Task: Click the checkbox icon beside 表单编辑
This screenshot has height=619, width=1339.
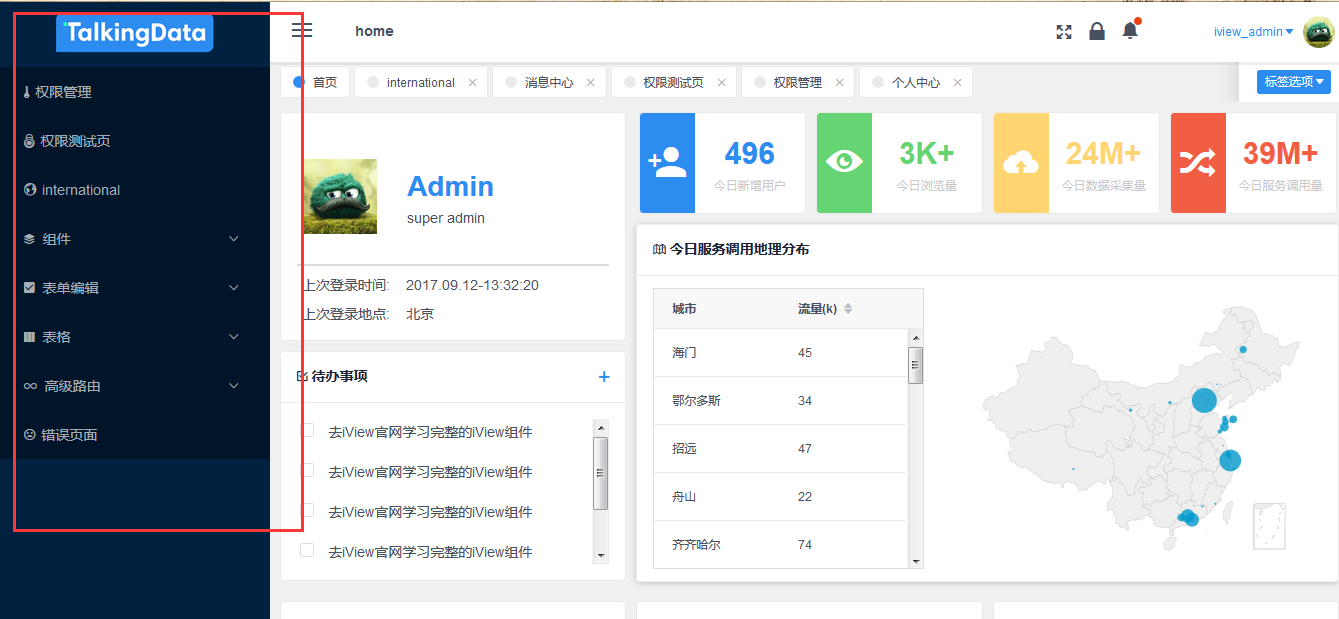Action: 30,288
